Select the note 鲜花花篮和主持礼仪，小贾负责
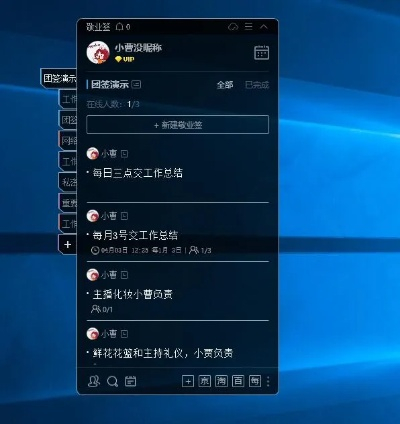Screen dimensions: 400x424 (x=163, y=353)
